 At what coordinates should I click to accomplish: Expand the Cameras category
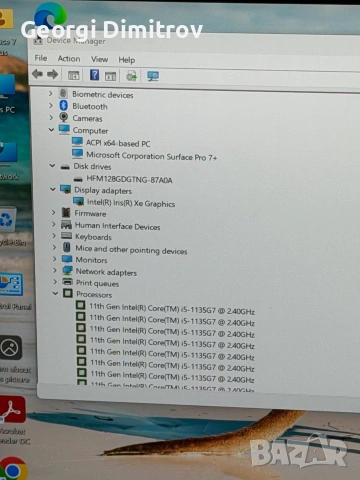pyautogui.click(x=51, y=117)
